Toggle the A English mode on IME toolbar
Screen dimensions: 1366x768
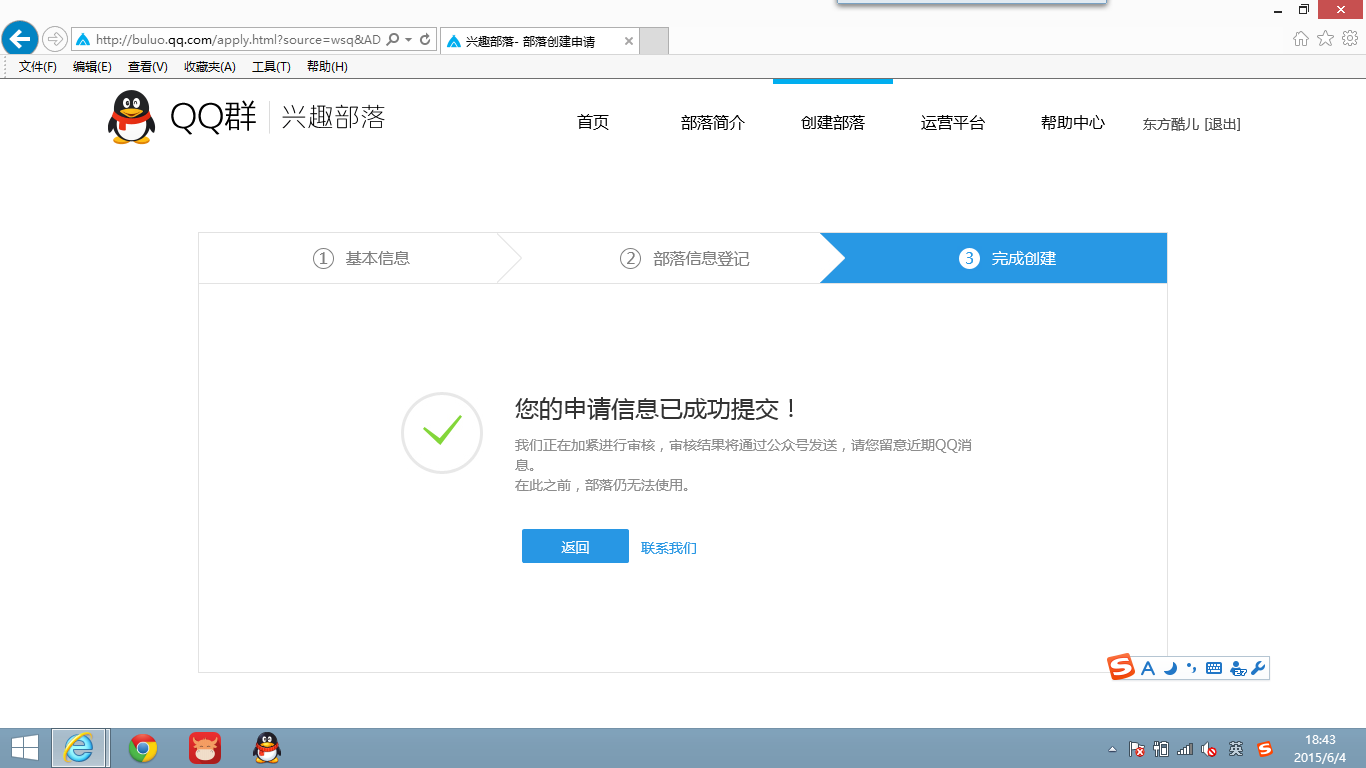(x=1148, y=668)
